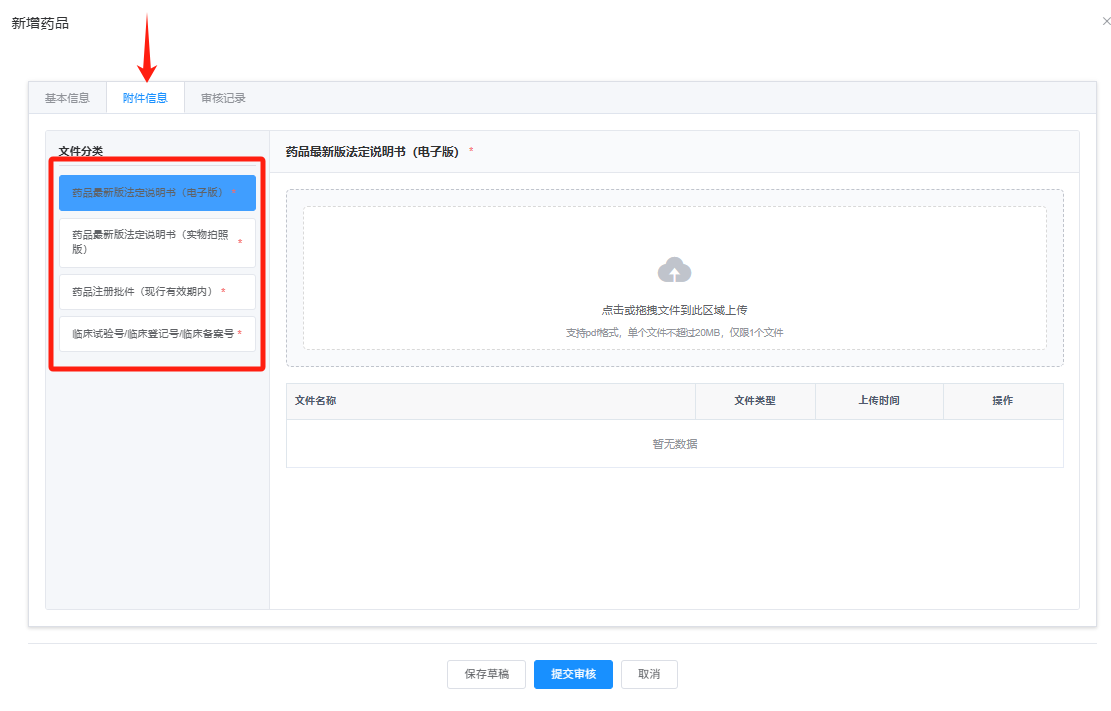Cancel with 取消 button
1111x711 pixels.
649,674
